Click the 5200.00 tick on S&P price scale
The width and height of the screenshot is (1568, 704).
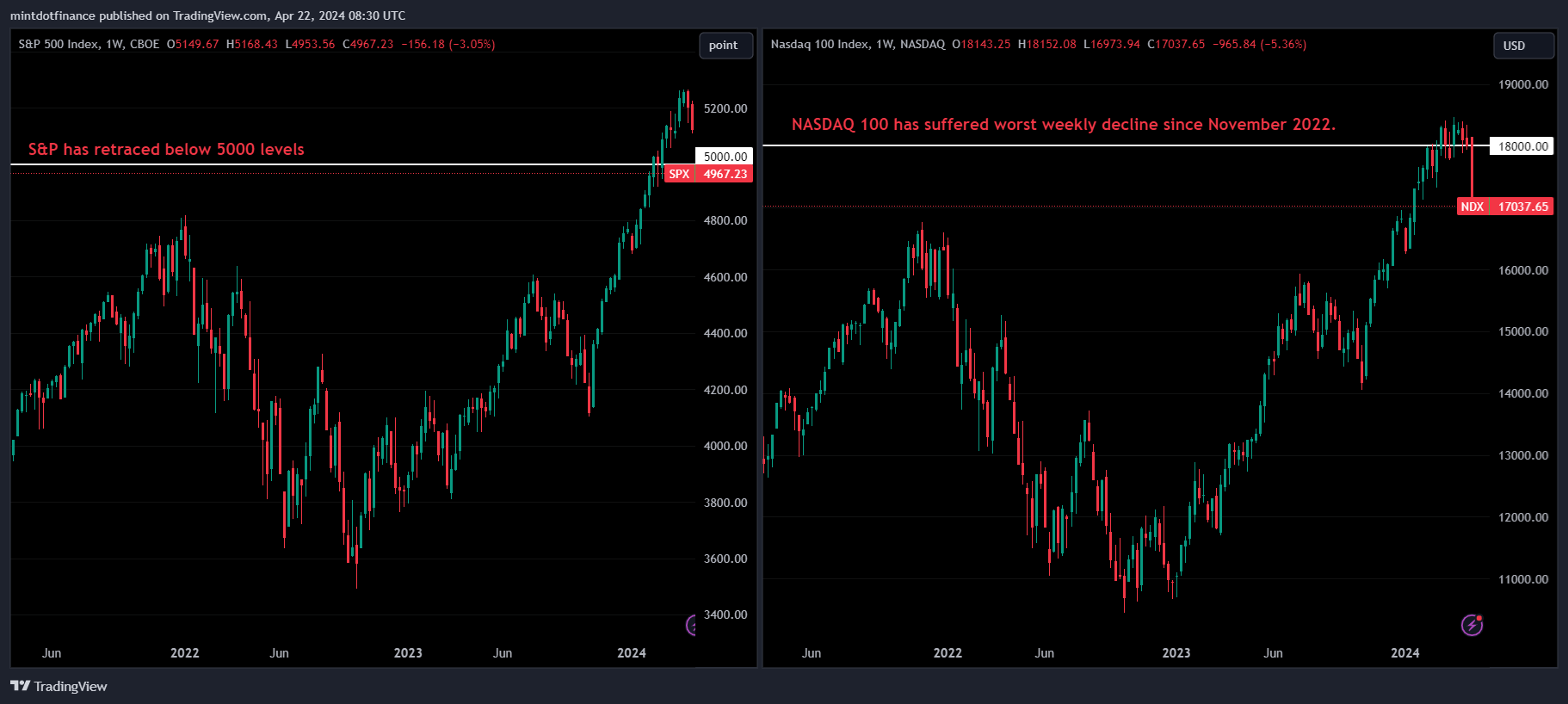click(725, 108)
